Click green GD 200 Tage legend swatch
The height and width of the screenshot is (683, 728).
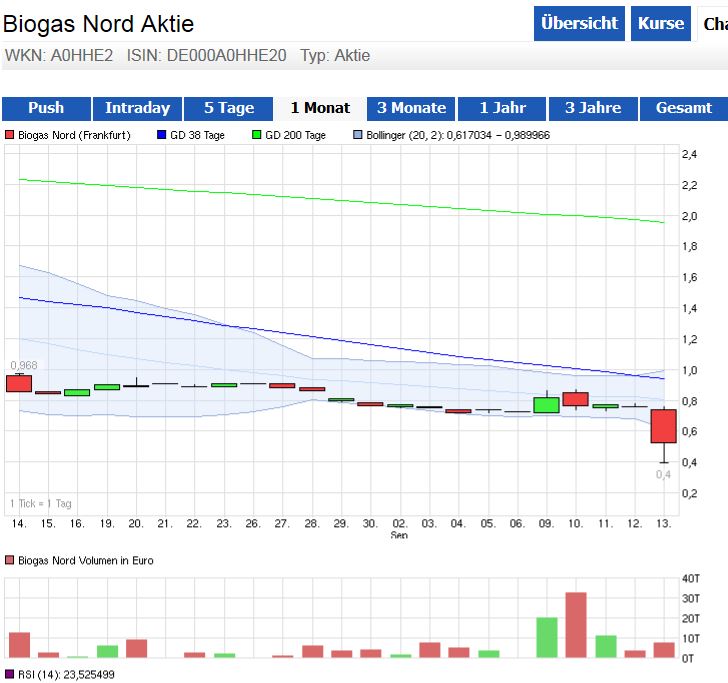point(257,135)
